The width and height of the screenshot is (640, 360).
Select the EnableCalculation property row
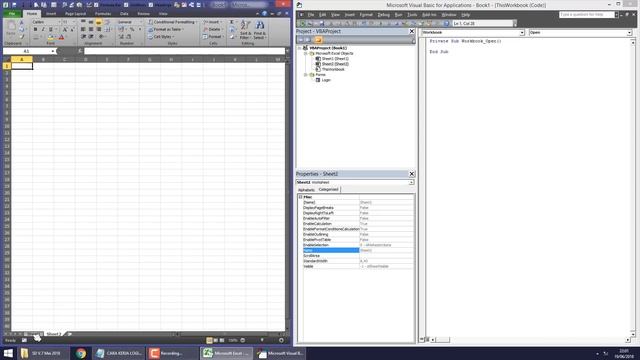pos(358,224)
